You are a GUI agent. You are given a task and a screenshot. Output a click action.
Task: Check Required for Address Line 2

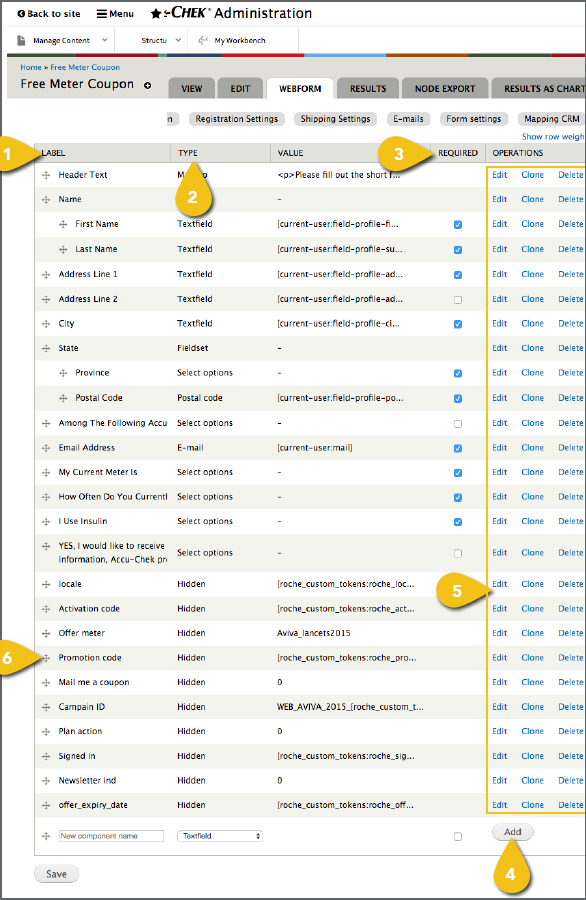tap(458, 300)
